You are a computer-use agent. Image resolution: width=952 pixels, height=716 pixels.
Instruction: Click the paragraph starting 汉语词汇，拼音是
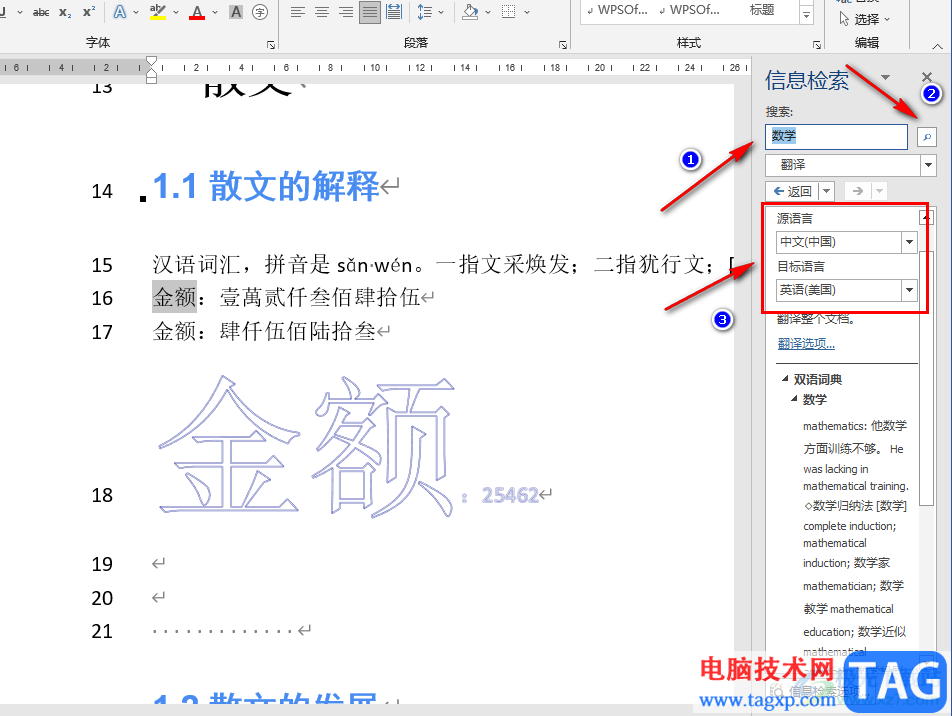pyautogui.click(x=443, y=264)
